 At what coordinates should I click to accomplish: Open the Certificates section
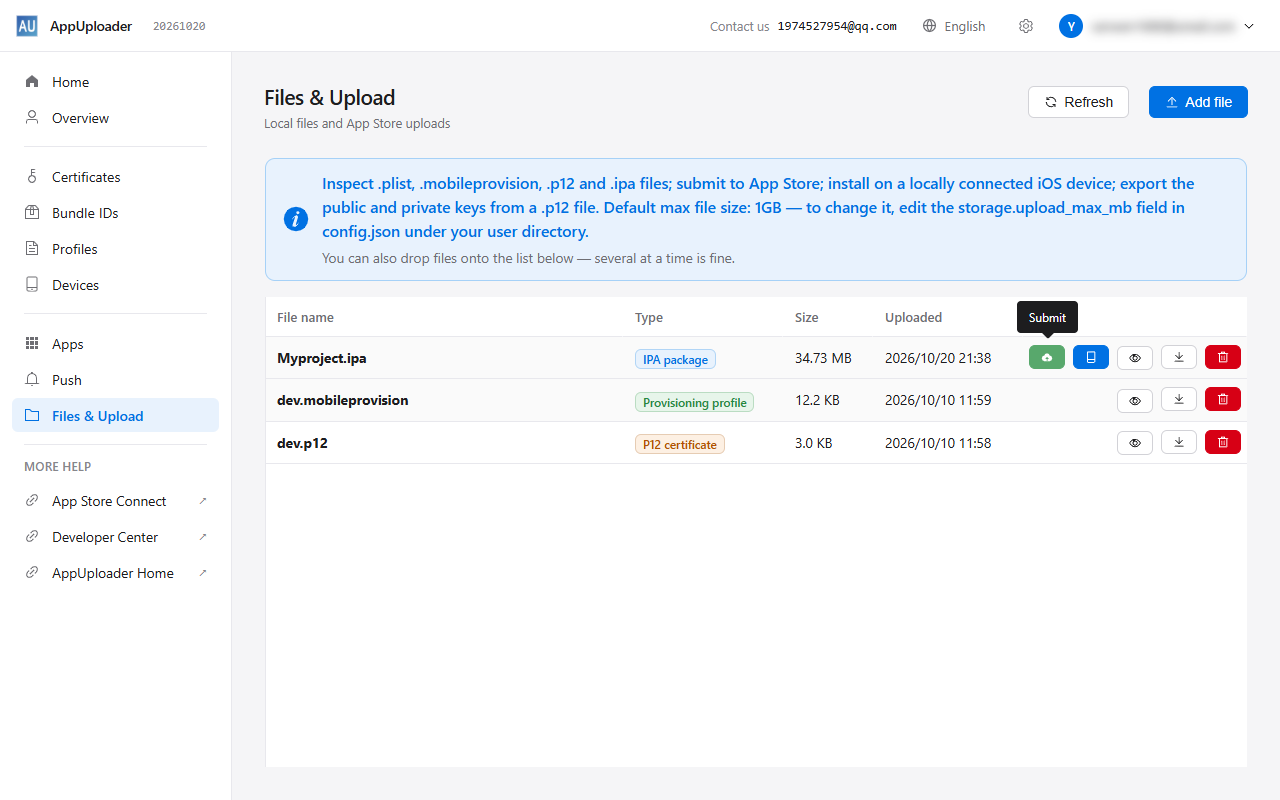click(x=115, y=177)
